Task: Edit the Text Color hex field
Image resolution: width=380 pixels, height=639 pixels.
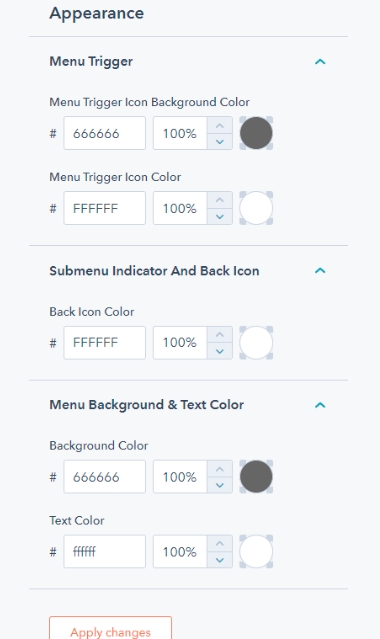Action: pos(104,552)
